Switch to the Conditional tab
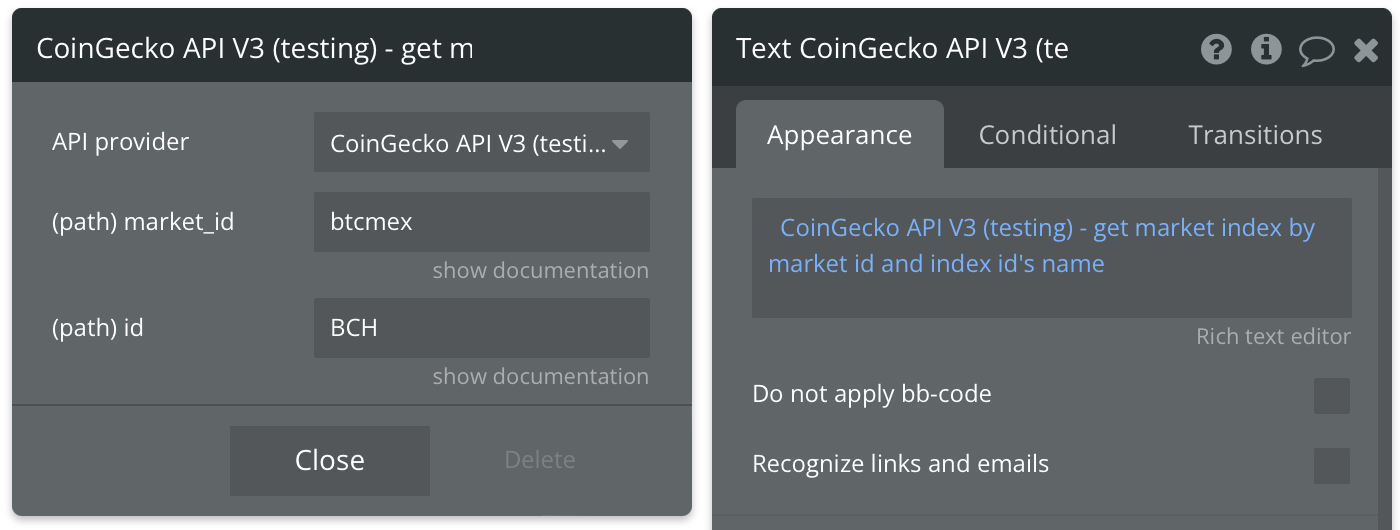 tap(1047, 135)
